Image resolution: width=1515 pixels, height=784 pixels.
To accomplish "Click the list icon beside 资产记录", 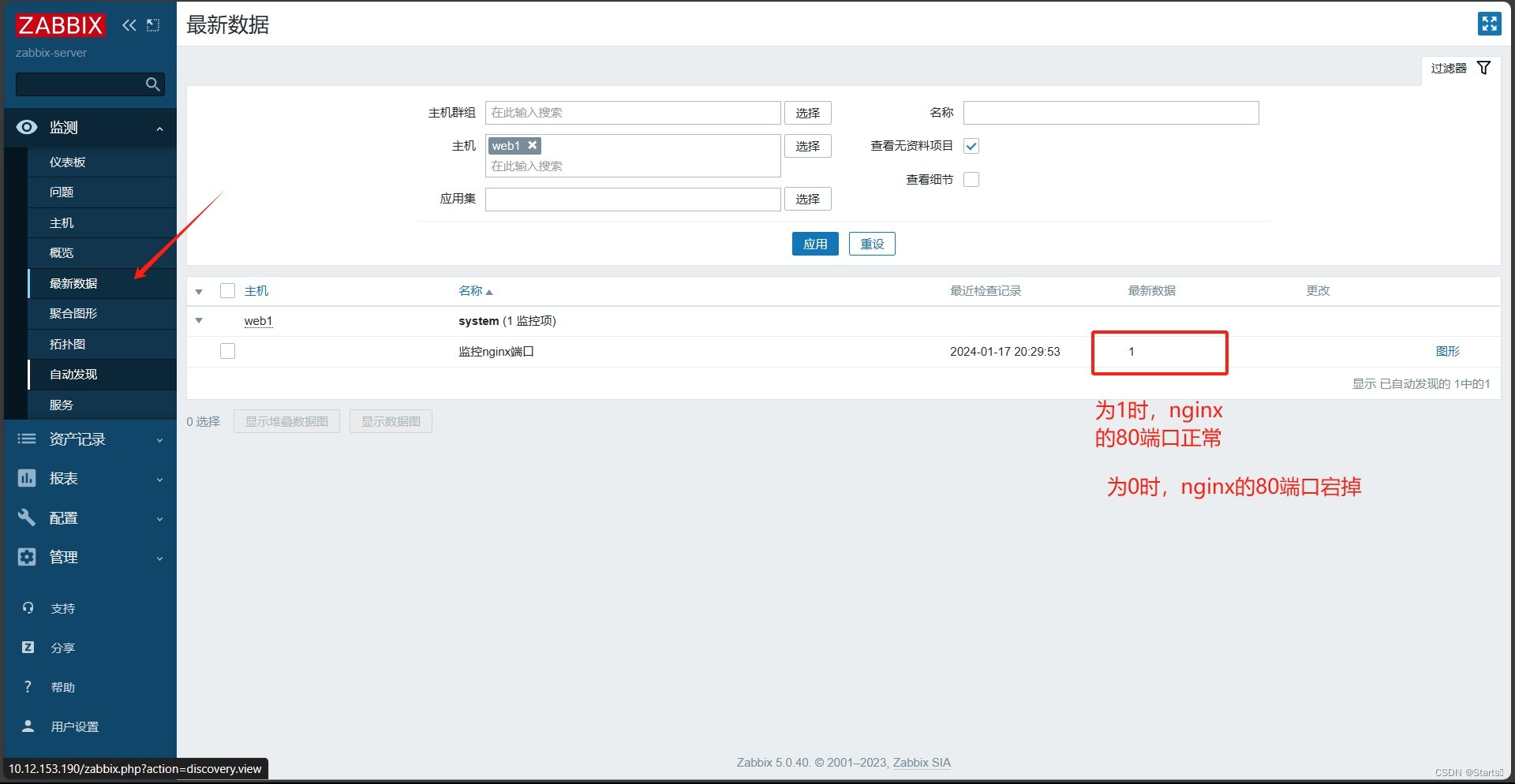I will 27,439.
